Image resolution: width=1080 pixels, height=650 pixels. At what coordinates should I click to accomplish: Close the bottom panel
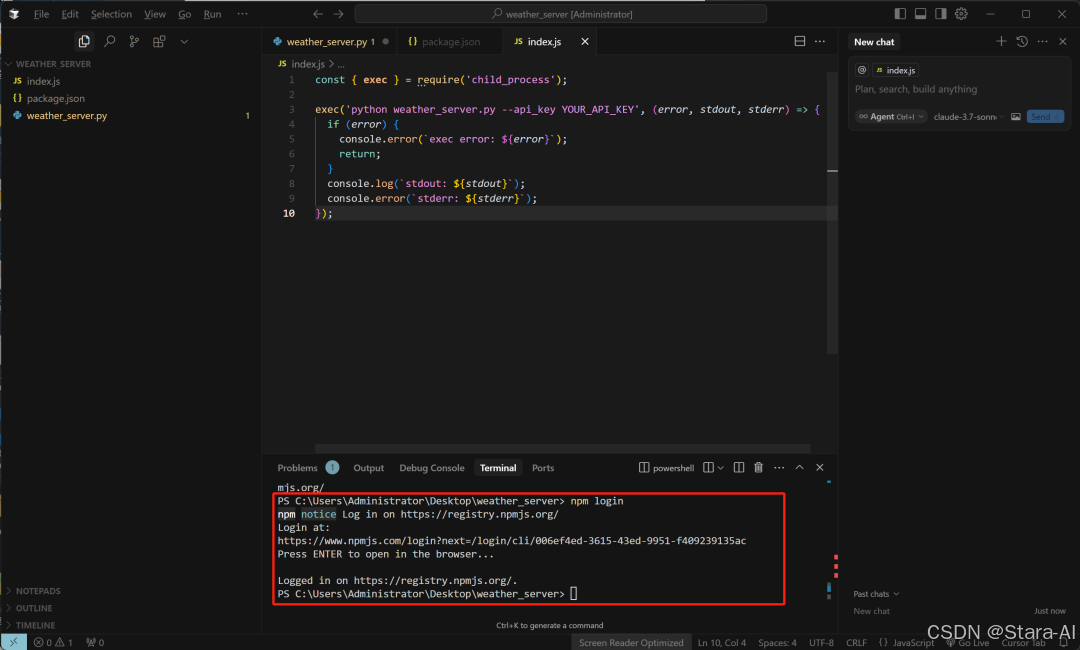820,468
